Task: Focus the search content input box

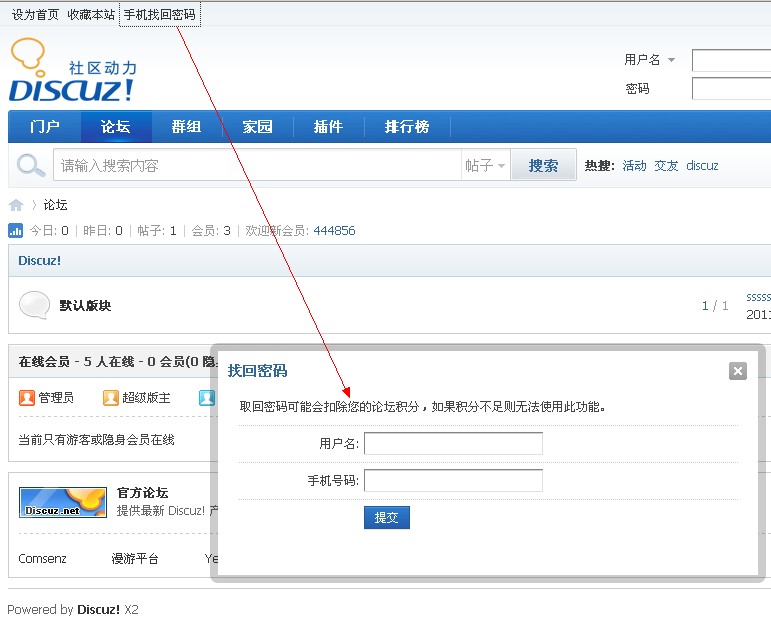Action: click(258, 165)
